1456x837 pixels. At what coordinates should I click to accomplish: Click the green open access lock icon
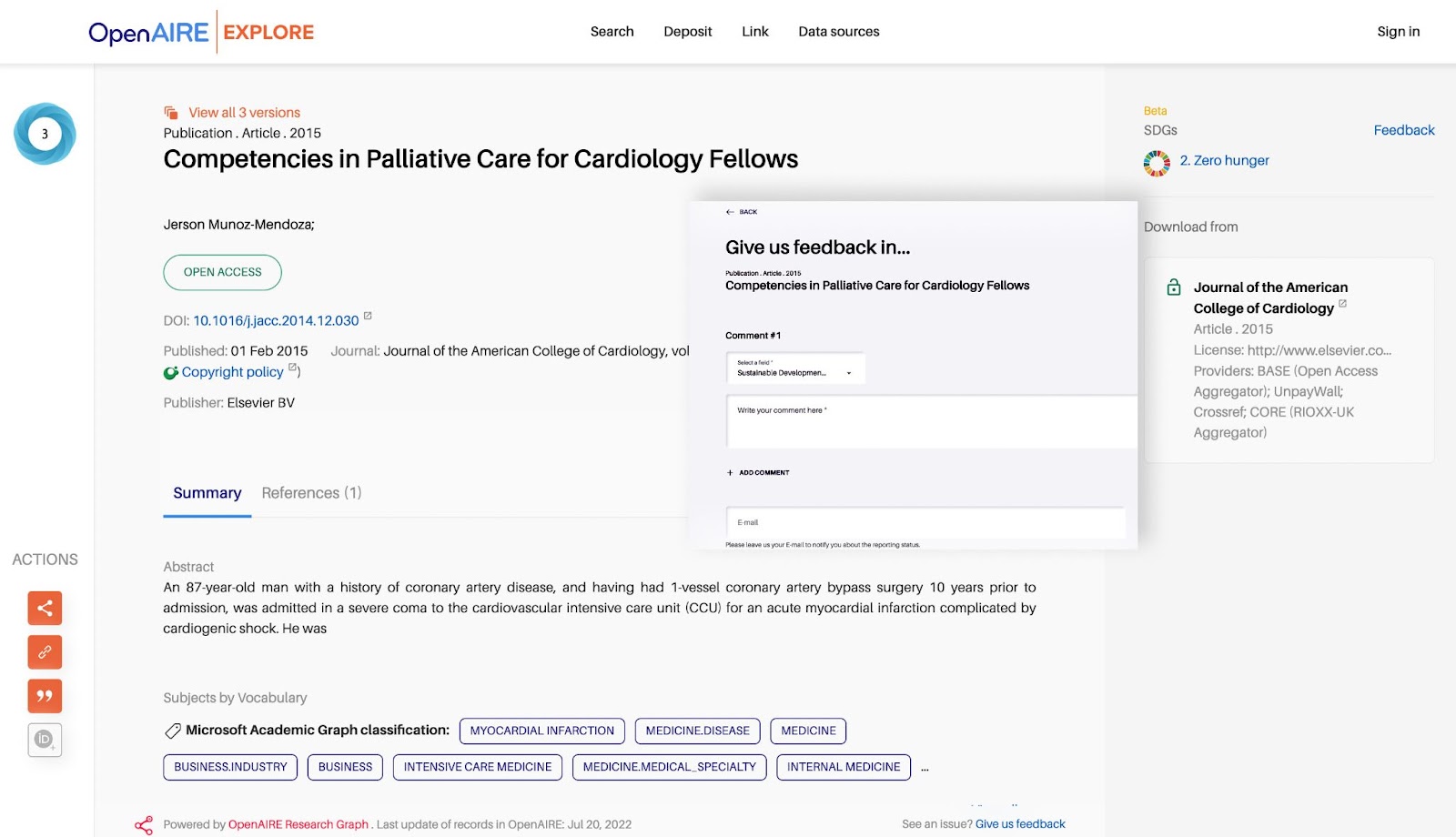coord(1174,287)
